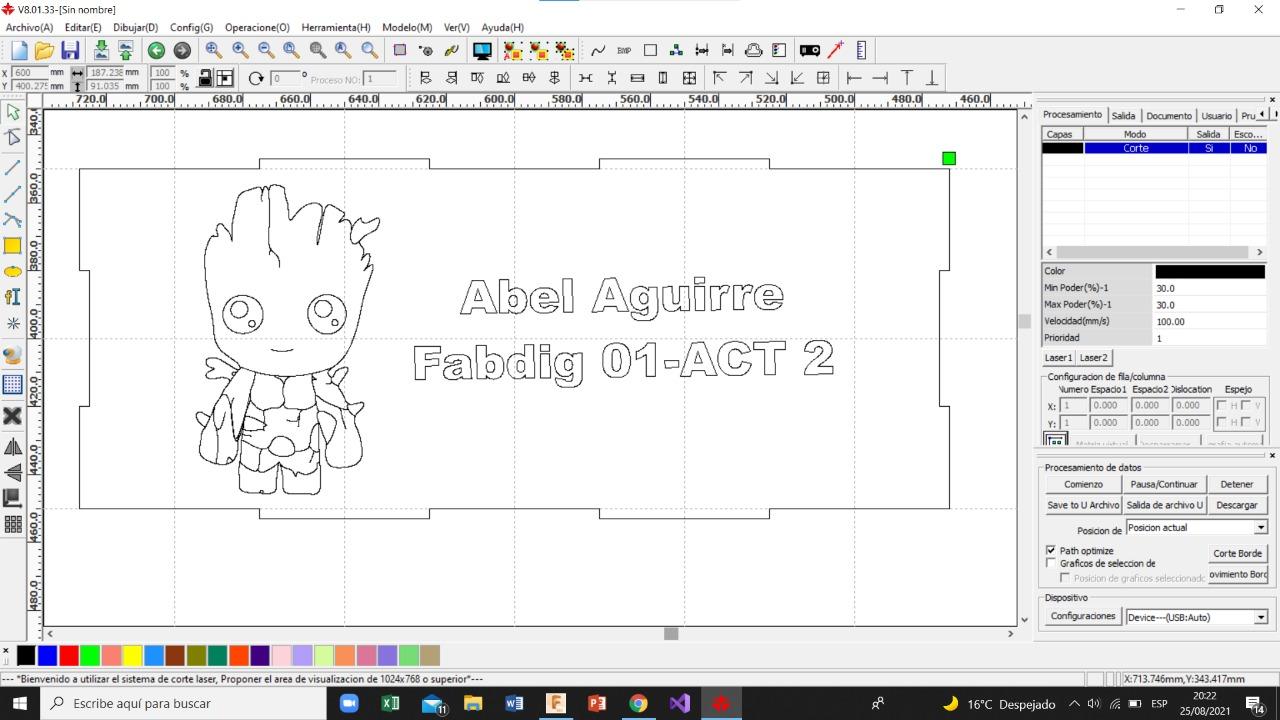This screenshot has width=1280, height=720.
Task: Toggle the padlock aspect ratio lock
Action: [205, 78]
